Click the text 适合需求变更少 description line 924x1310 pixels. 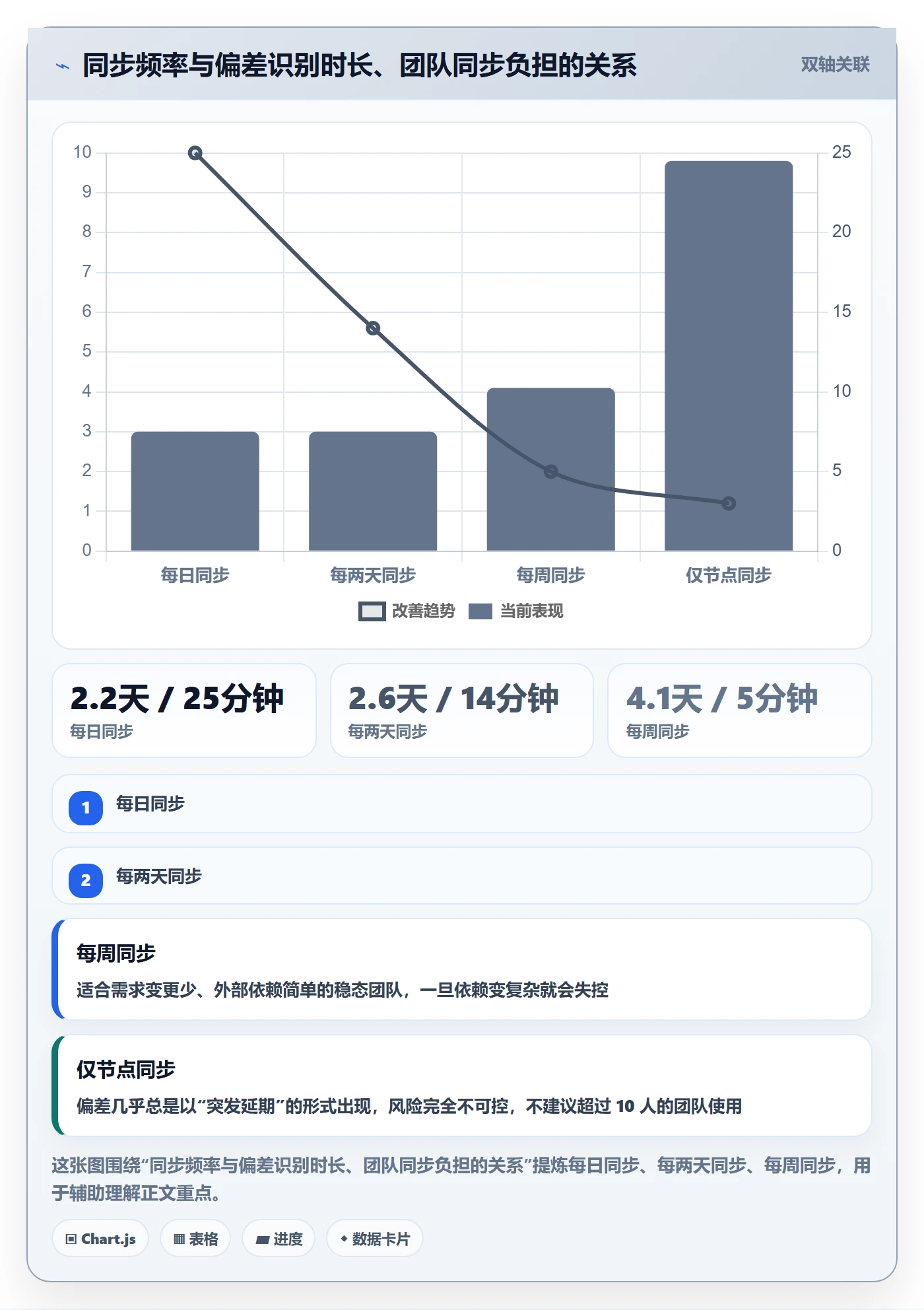click(x=343, y=990)
